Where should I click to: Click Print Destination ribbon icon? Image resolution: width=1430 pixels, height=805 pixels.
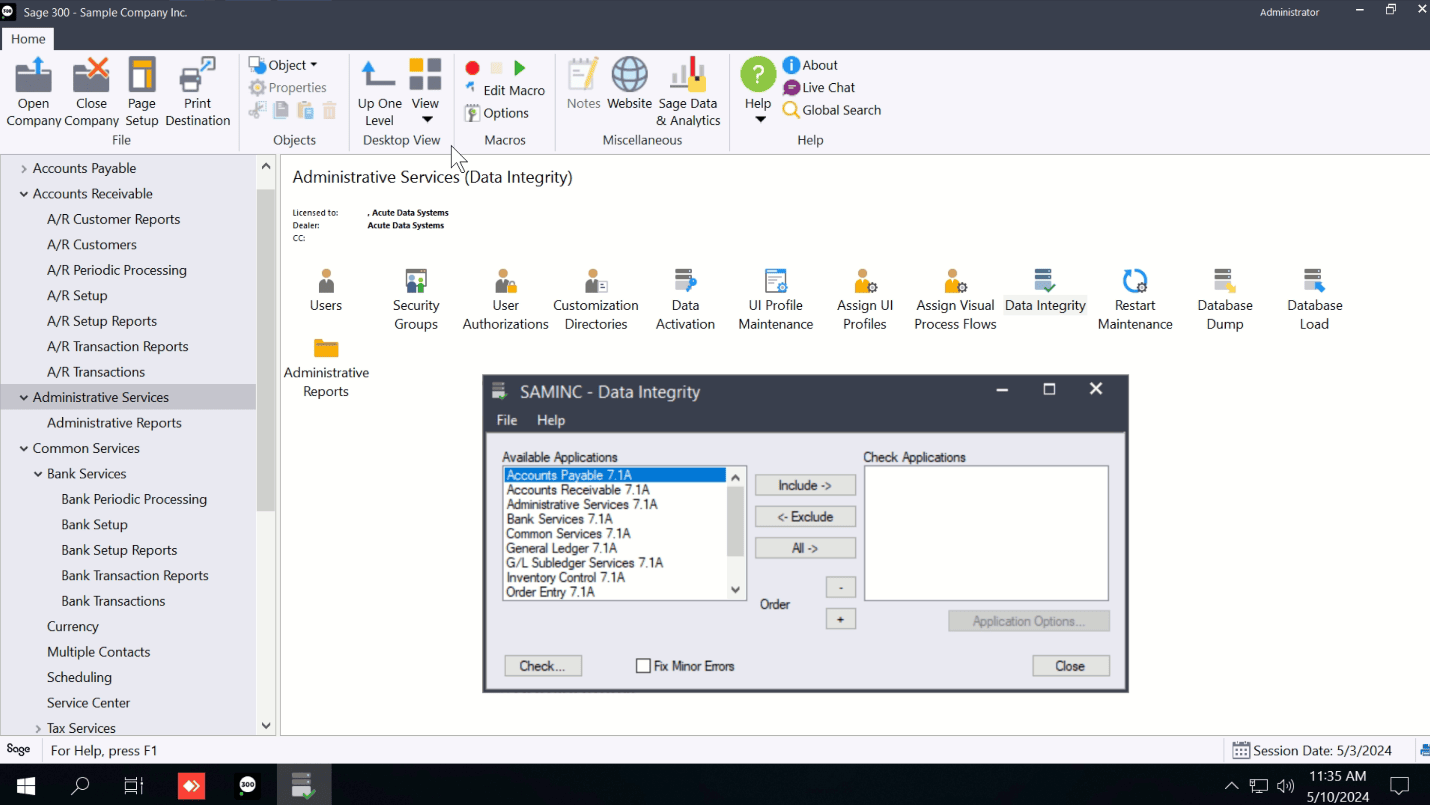198,92
